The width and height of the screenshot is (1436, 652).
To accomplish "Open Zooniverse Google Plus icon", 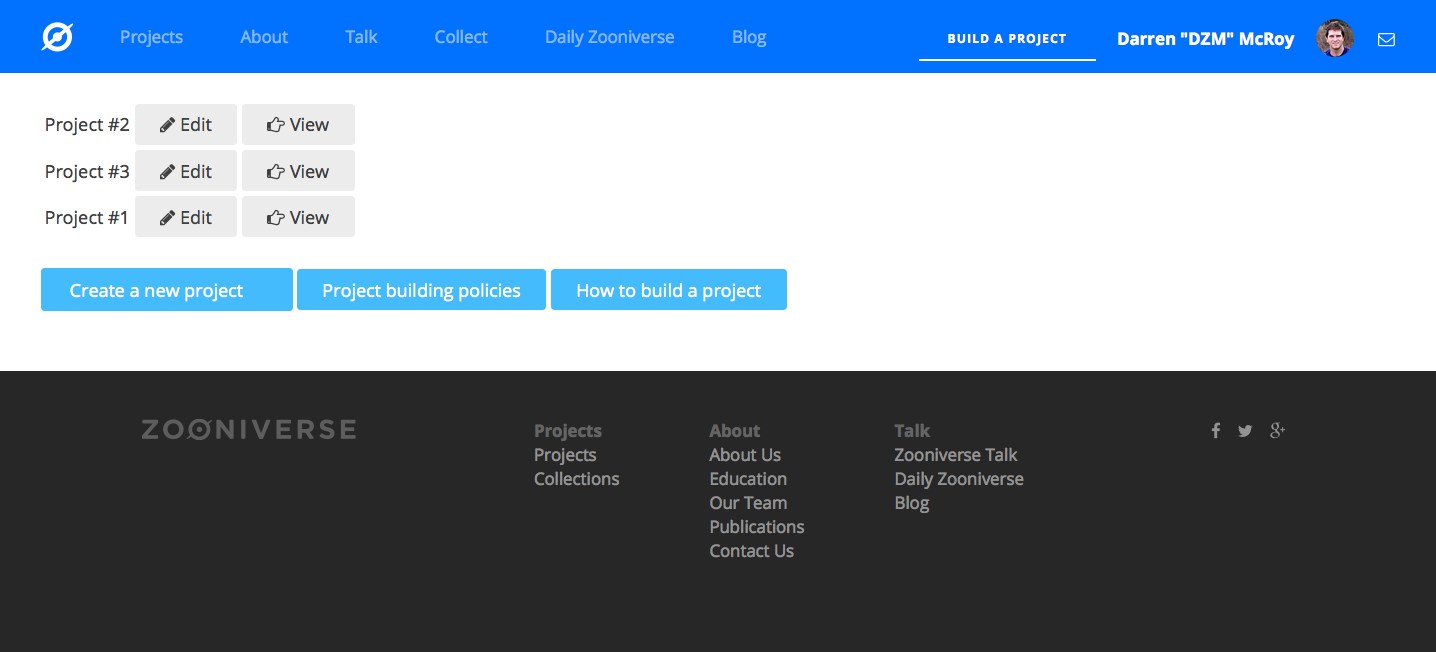I will [1277, 431].
